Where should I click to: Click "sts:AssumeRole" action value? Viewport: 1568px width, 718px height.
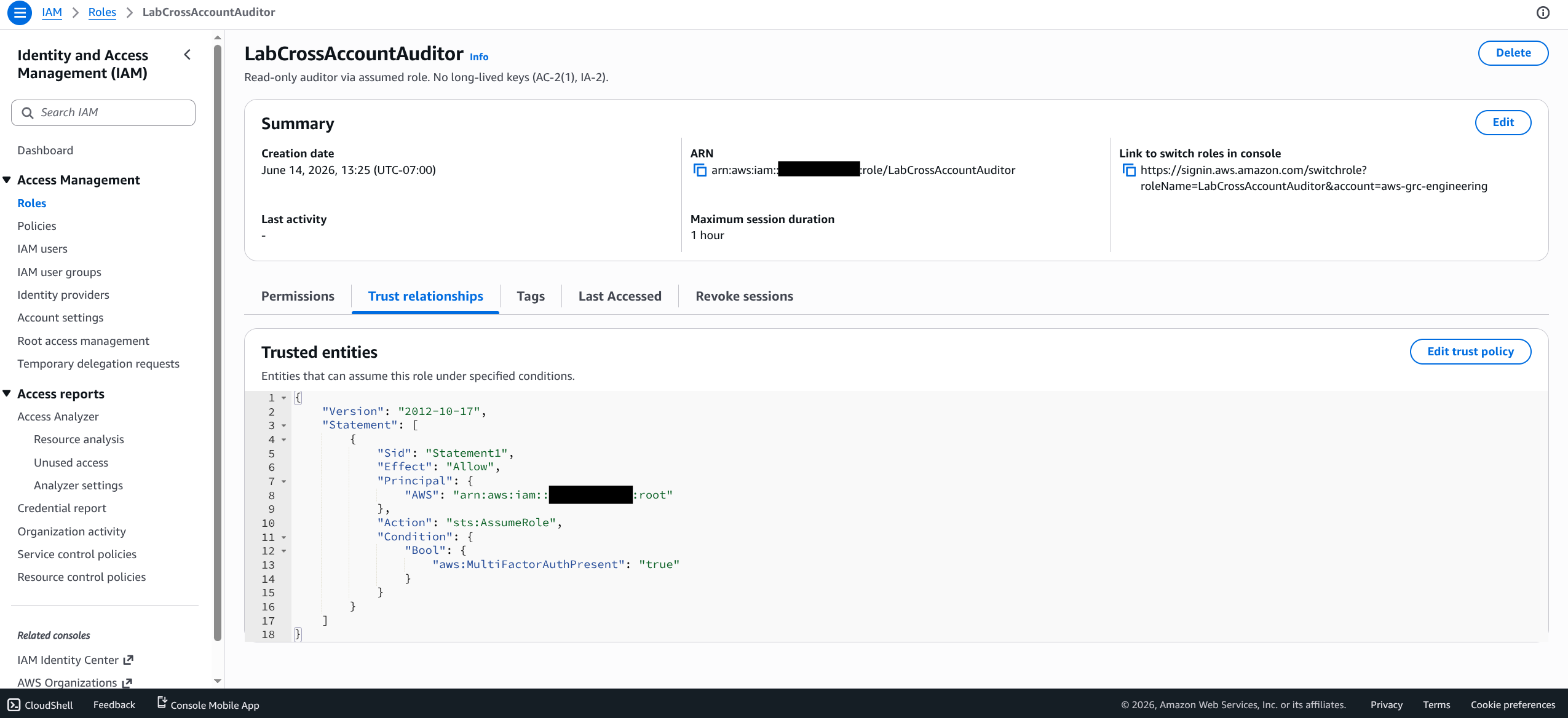tap(501, 523)
